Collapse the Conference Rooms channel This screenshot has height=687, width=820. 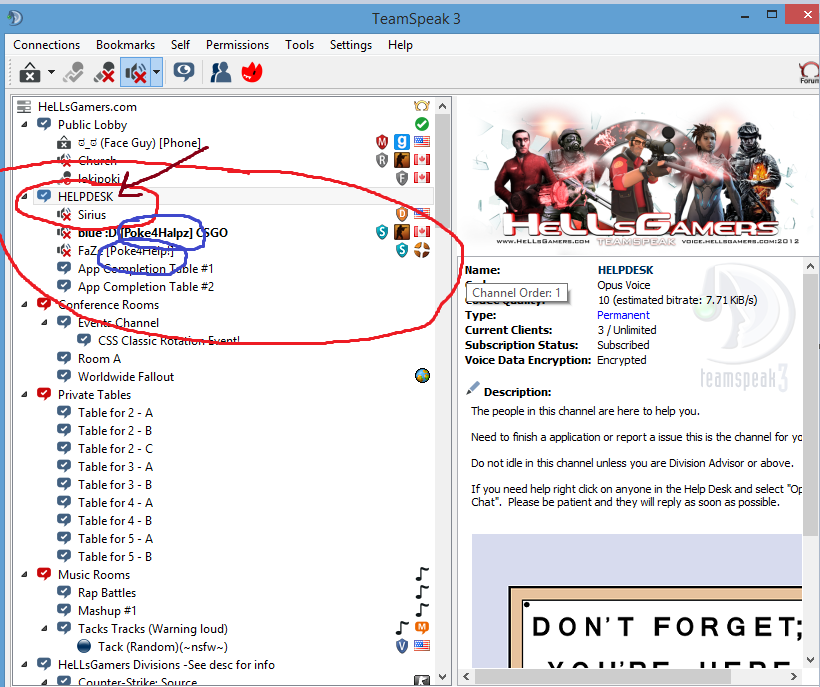click(24, 305)
